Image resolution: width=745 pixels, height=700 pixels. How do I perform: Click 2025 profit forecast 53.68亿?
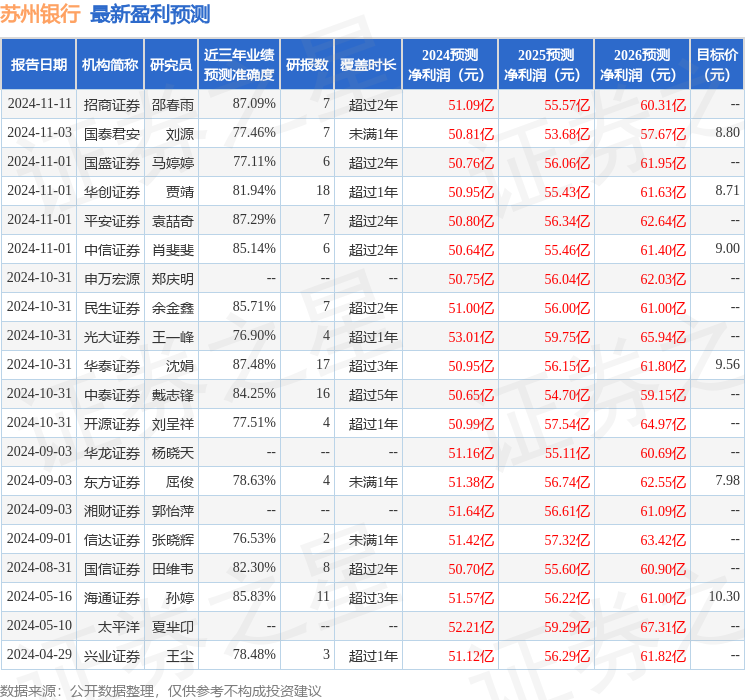567,134
